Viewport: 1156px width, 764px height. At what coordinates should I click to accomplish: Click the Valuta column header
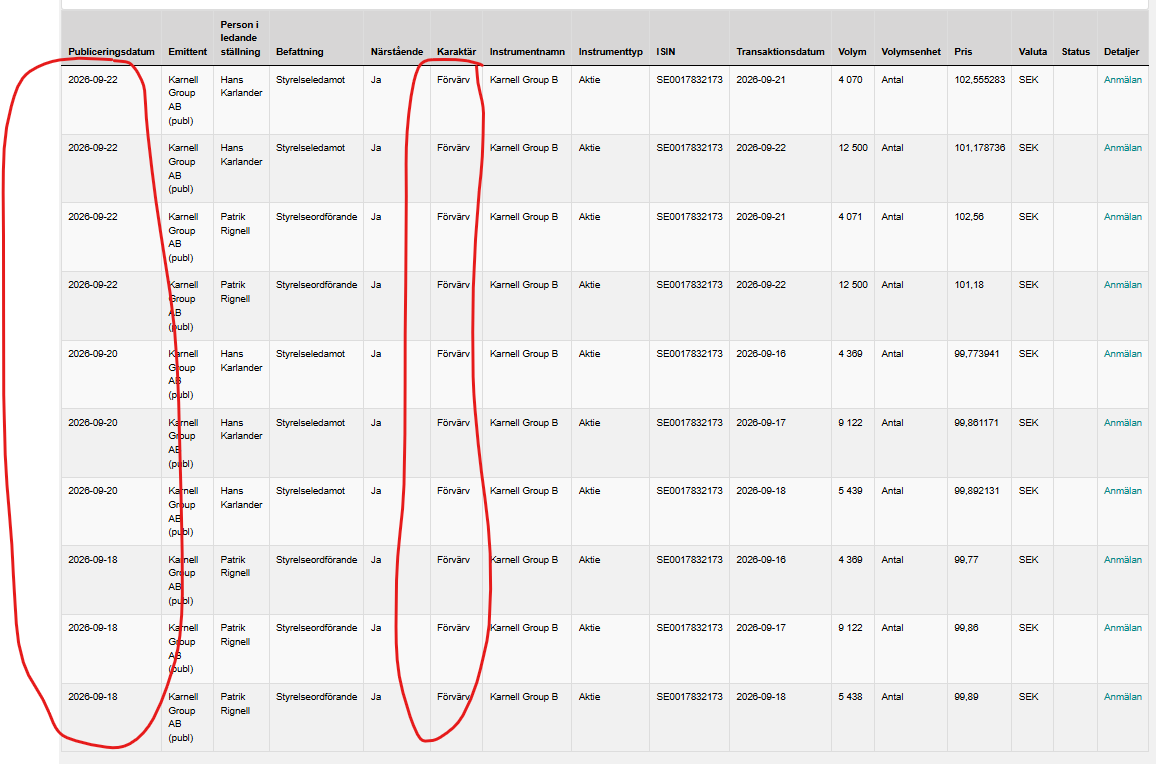click(1033, 52)
